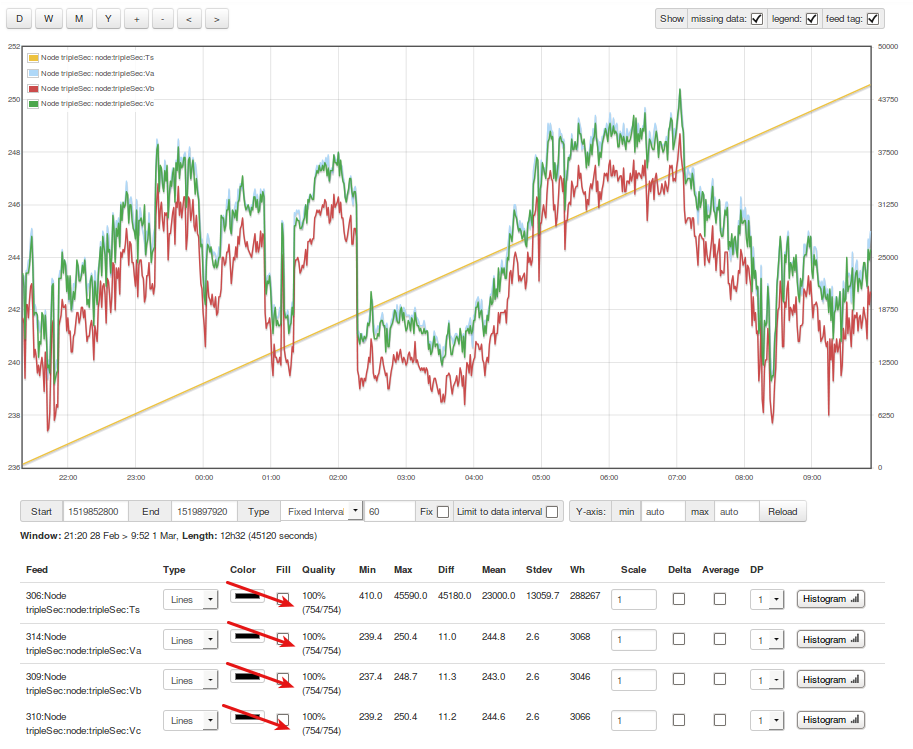Pan graph right with the arrow button
Screen dimensions: 913x749
[x=218, y=18]
